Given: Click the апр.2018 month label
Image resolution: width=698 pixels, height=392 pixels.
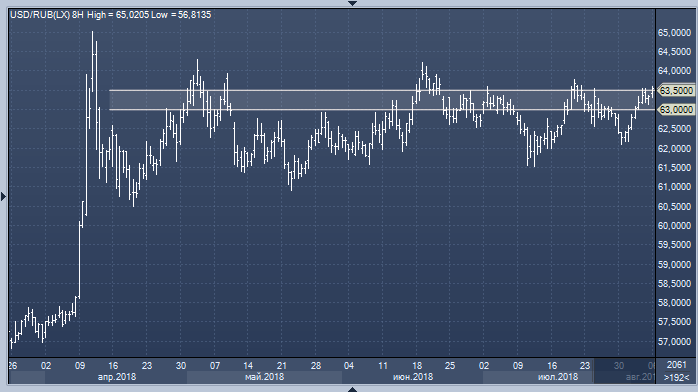Looking at the screenshot, I should pos(117,377).
